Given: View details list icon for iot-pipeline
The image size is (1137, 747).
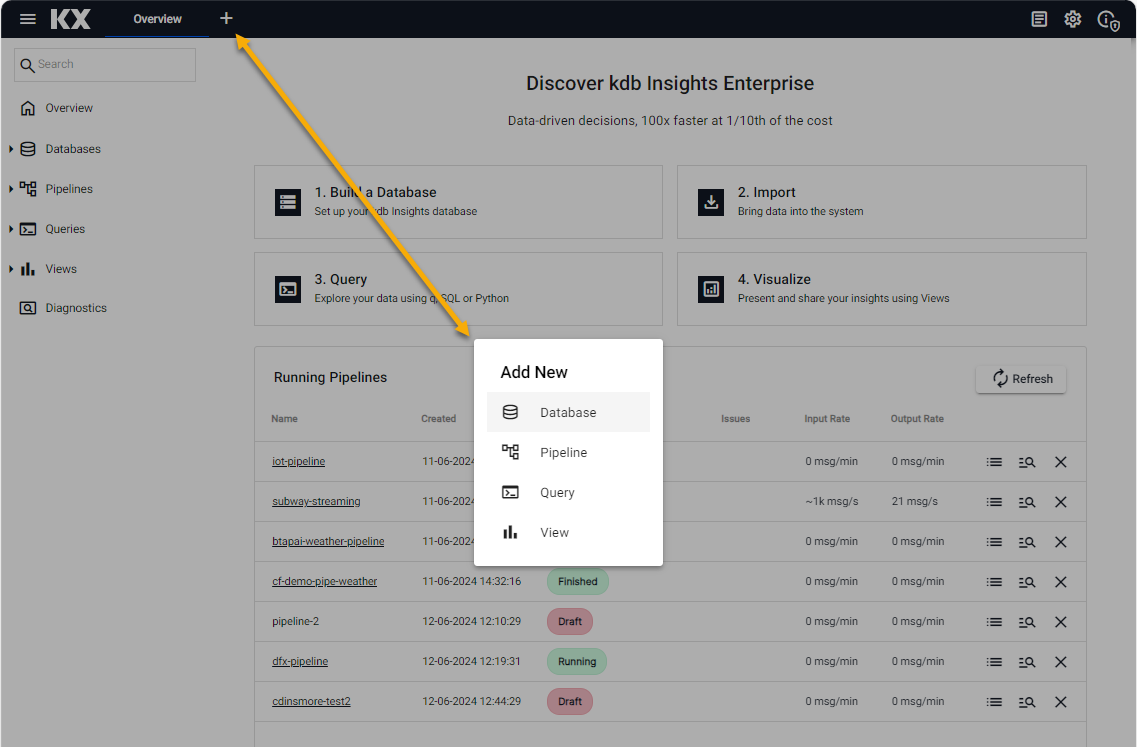Looking at the screenshot, I should click(994, 462).
